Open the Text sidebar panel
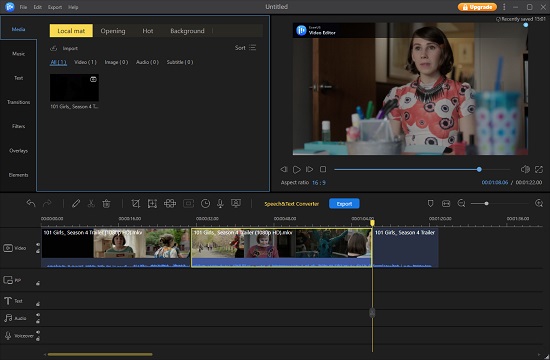Viewport: 550px width, 360px height. (18, 78)
